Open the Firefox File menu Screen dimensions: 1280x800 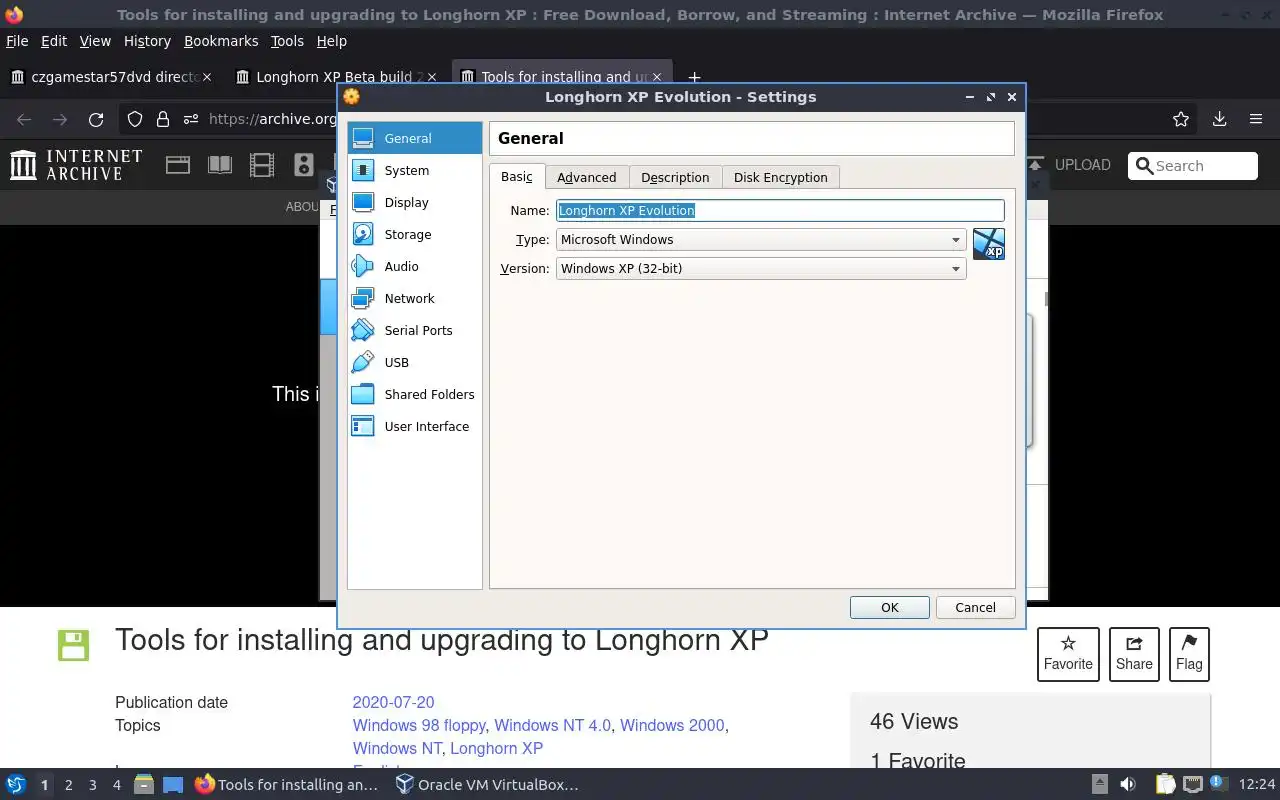[x=17, y=41]
